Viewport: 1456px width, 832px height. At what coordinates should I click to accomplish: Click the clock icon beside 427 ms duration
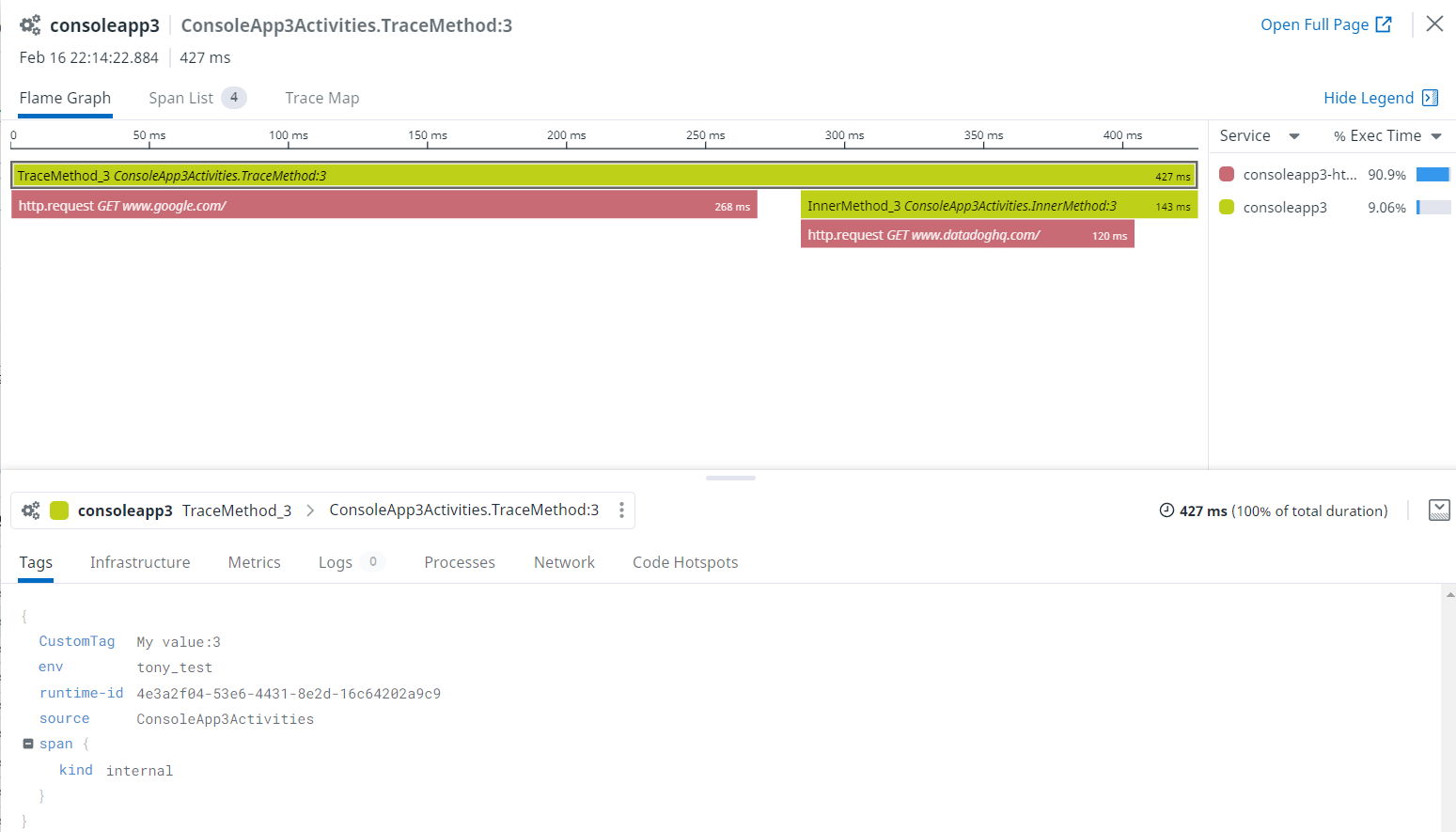1166,510
